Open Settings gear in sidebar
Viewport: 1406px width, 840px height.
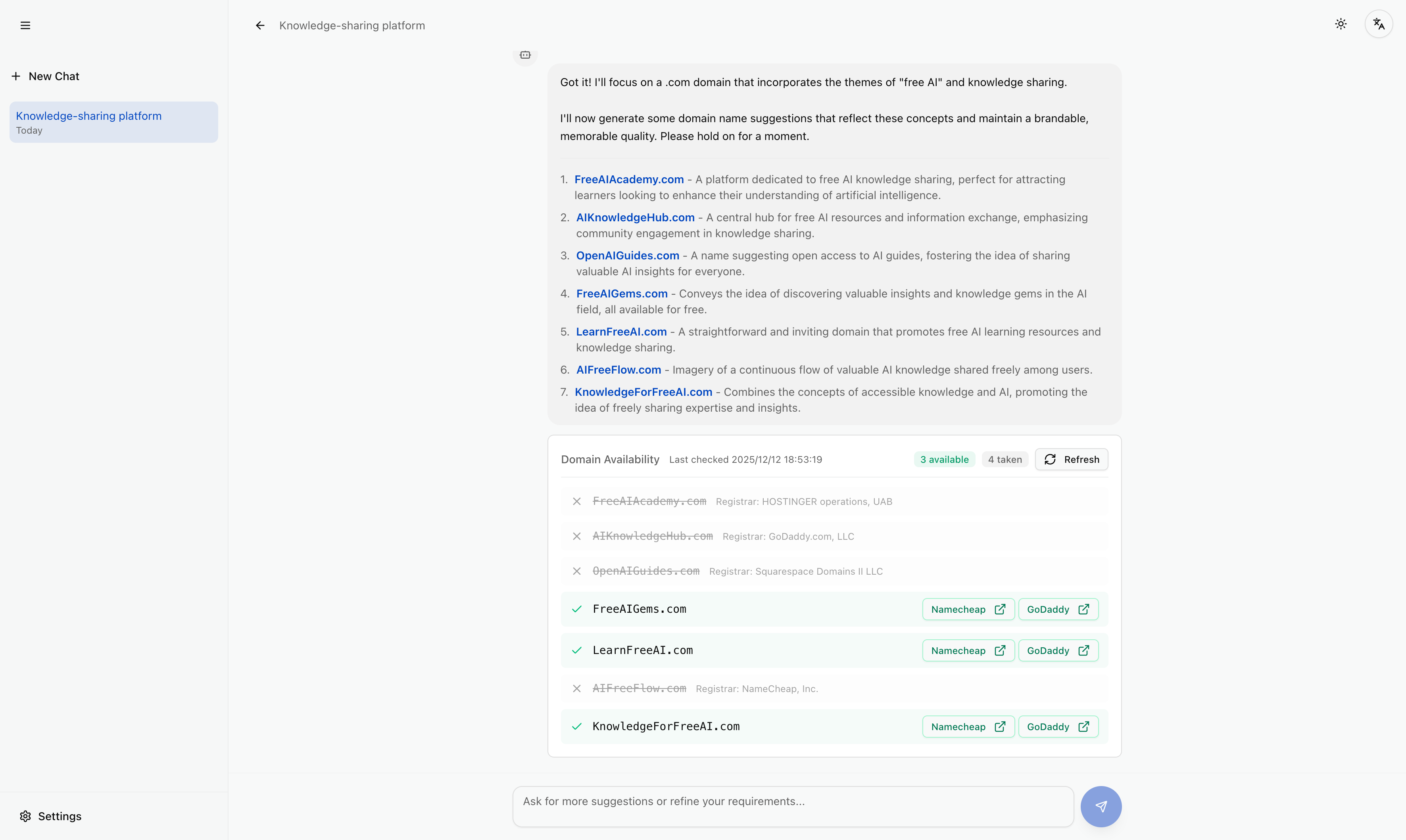(x=50, y=816)
